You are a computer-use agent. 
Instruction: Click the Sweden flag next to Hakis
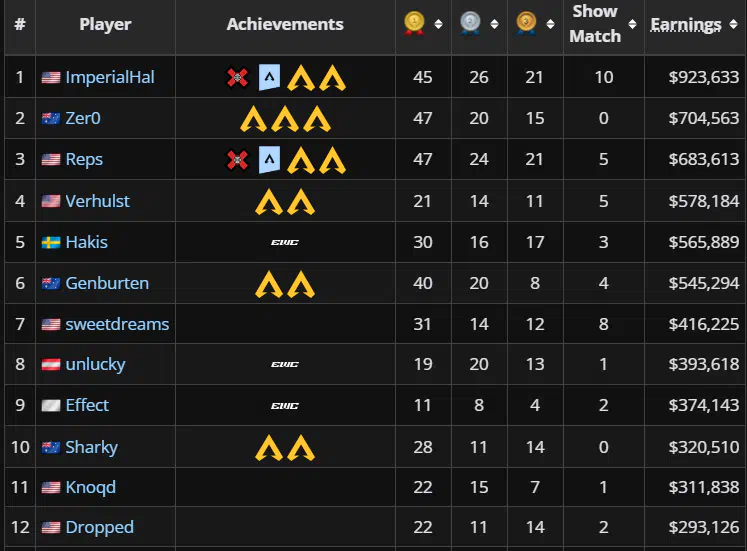pos(51,243)
